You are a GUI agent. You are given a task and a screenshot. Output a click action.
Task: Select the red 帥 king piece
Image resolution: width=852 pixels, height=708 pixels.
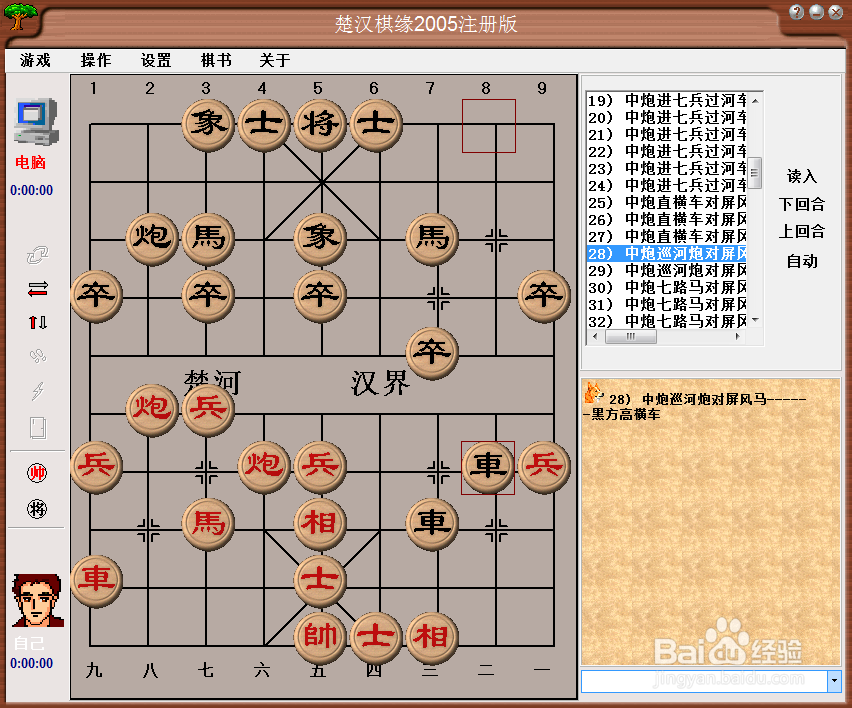[x=320, y=637]
